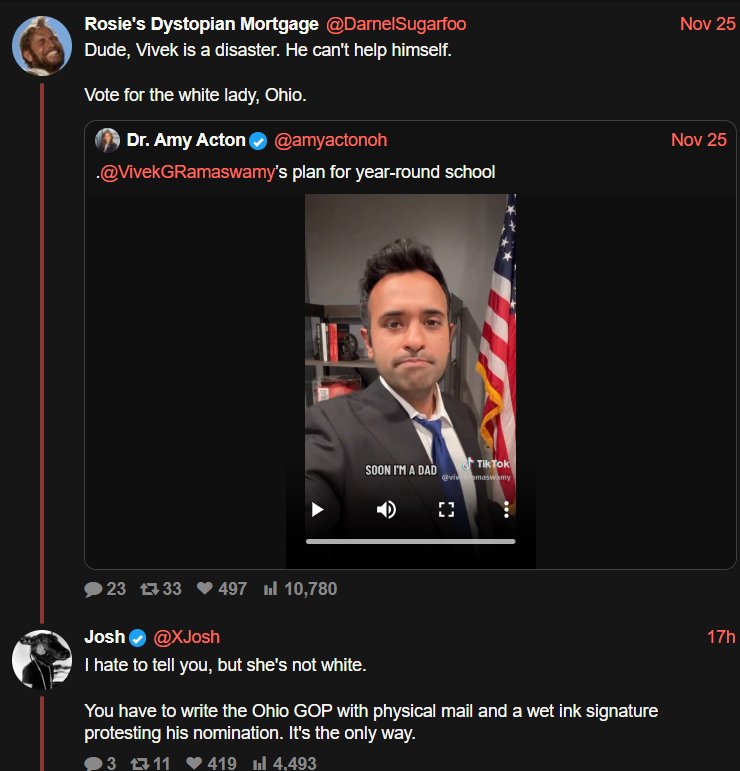Mute the video volume
The height and width of the screenshot is (771, 740).
385,510
